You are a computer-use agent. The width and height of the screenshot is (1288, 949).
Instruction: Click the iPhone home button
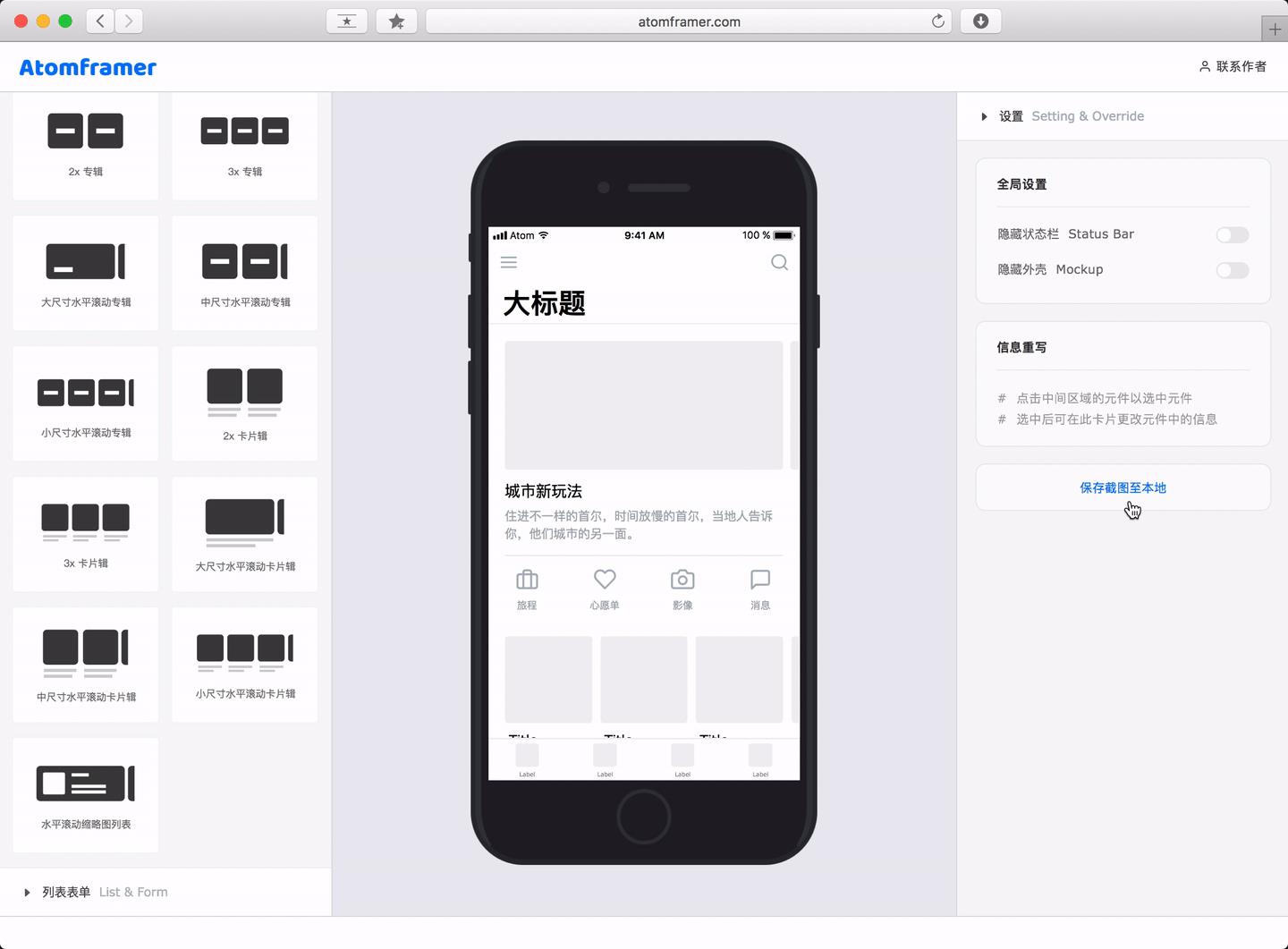click(x=643, y=817)
